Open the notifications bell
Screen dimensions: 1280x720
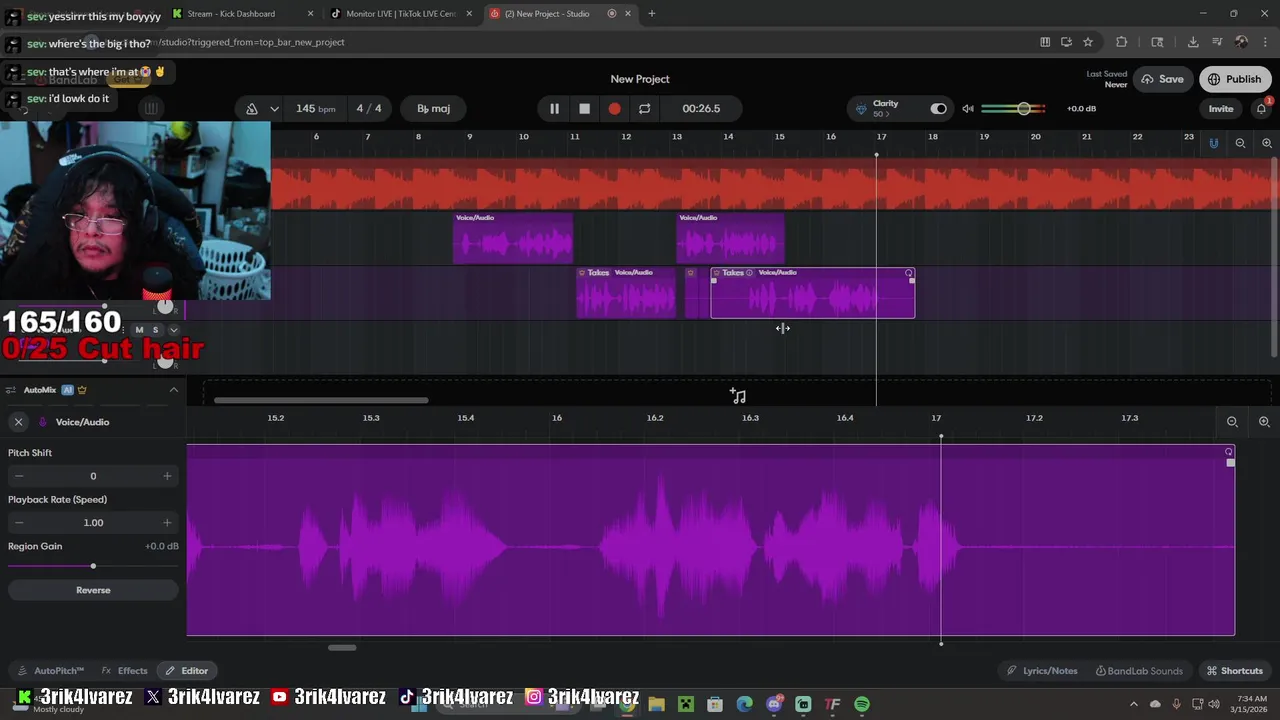1262,108
